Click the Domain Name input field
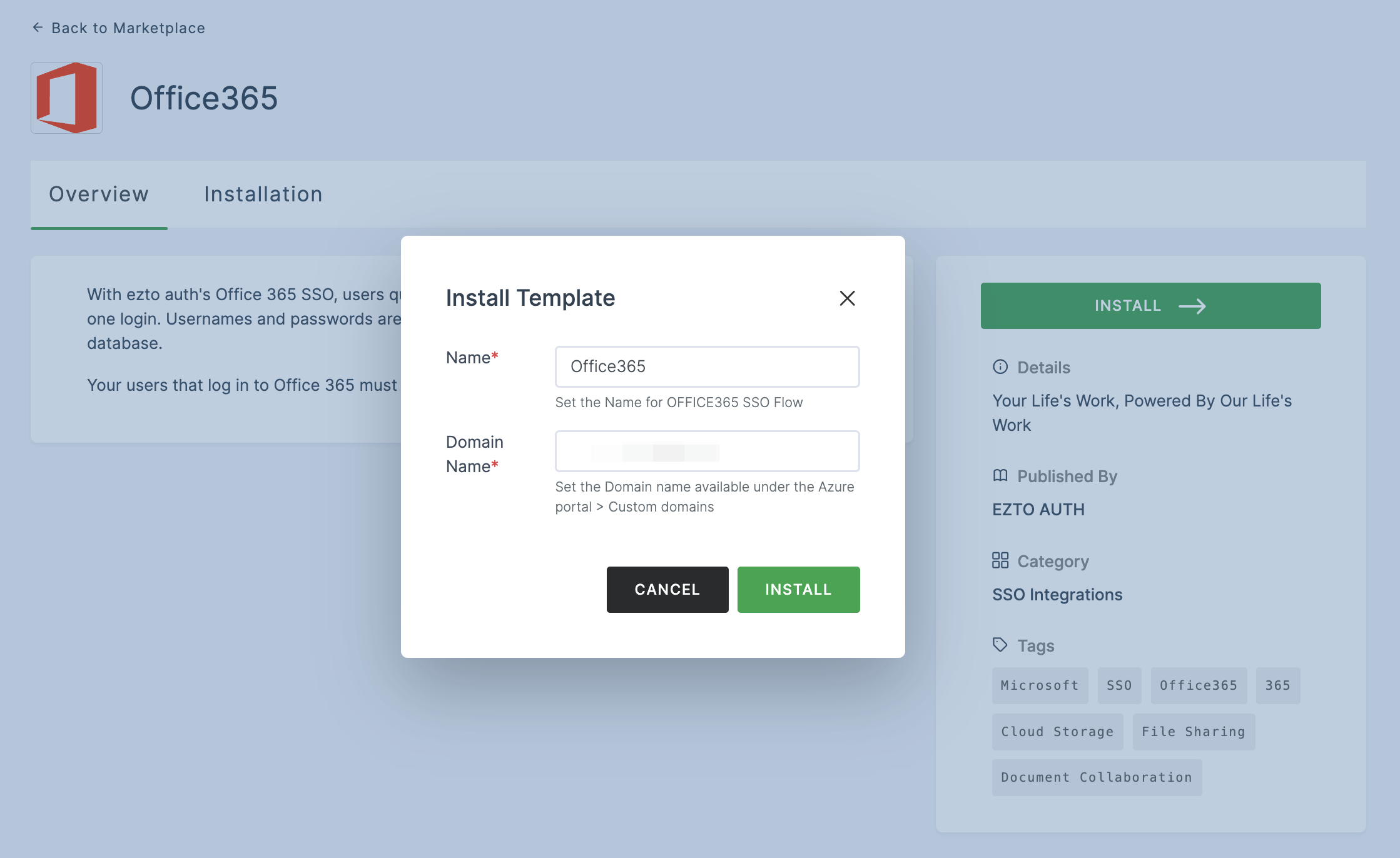 point(707,452)
